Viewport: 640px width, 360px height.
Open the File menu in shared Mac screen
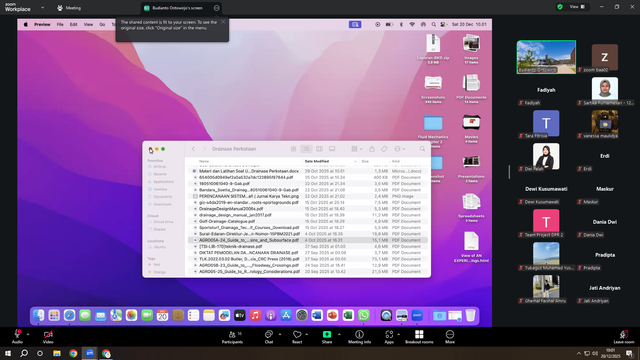60,24
